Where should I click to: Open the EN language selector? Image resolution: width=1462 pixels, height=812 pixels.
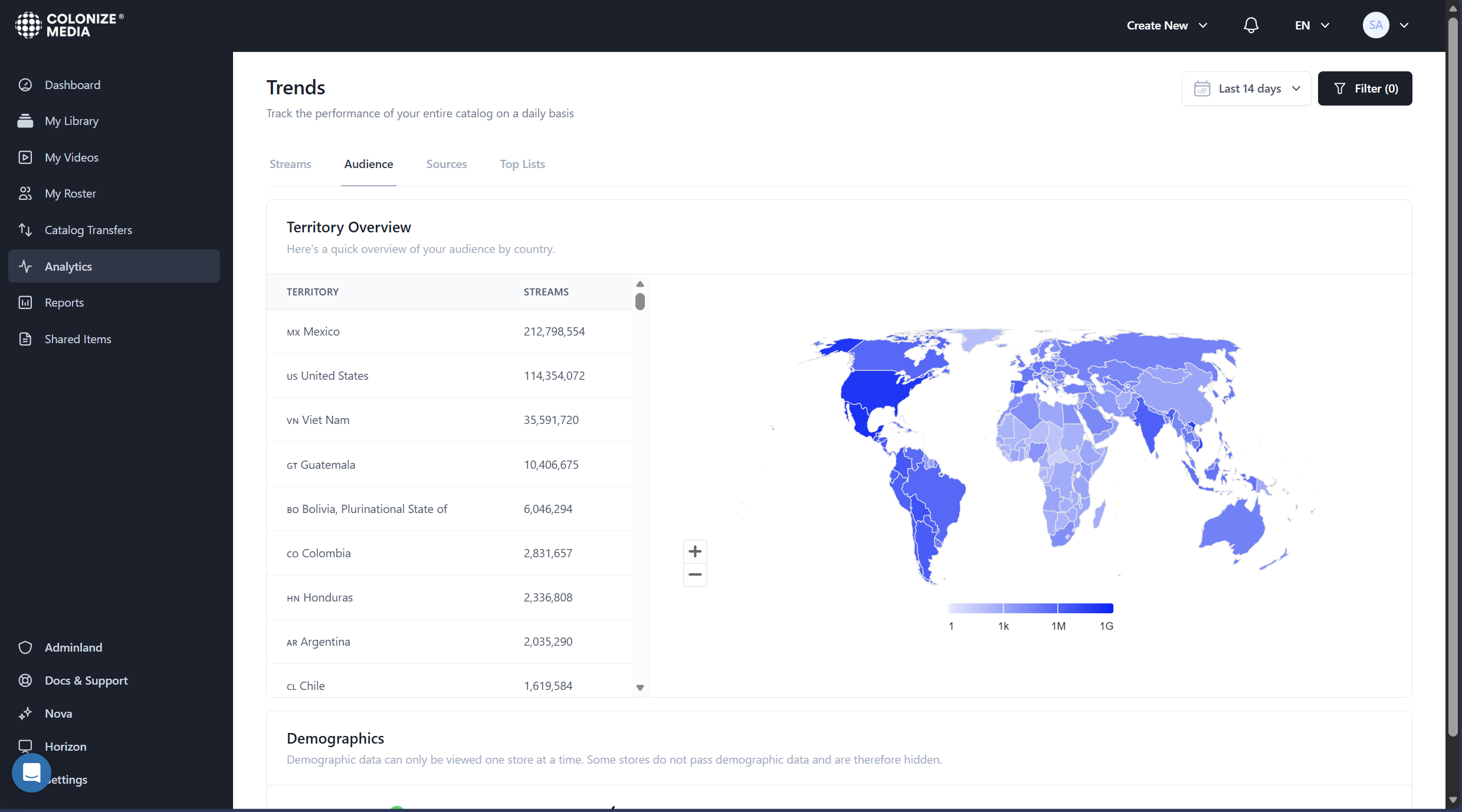pos(1310,25)
